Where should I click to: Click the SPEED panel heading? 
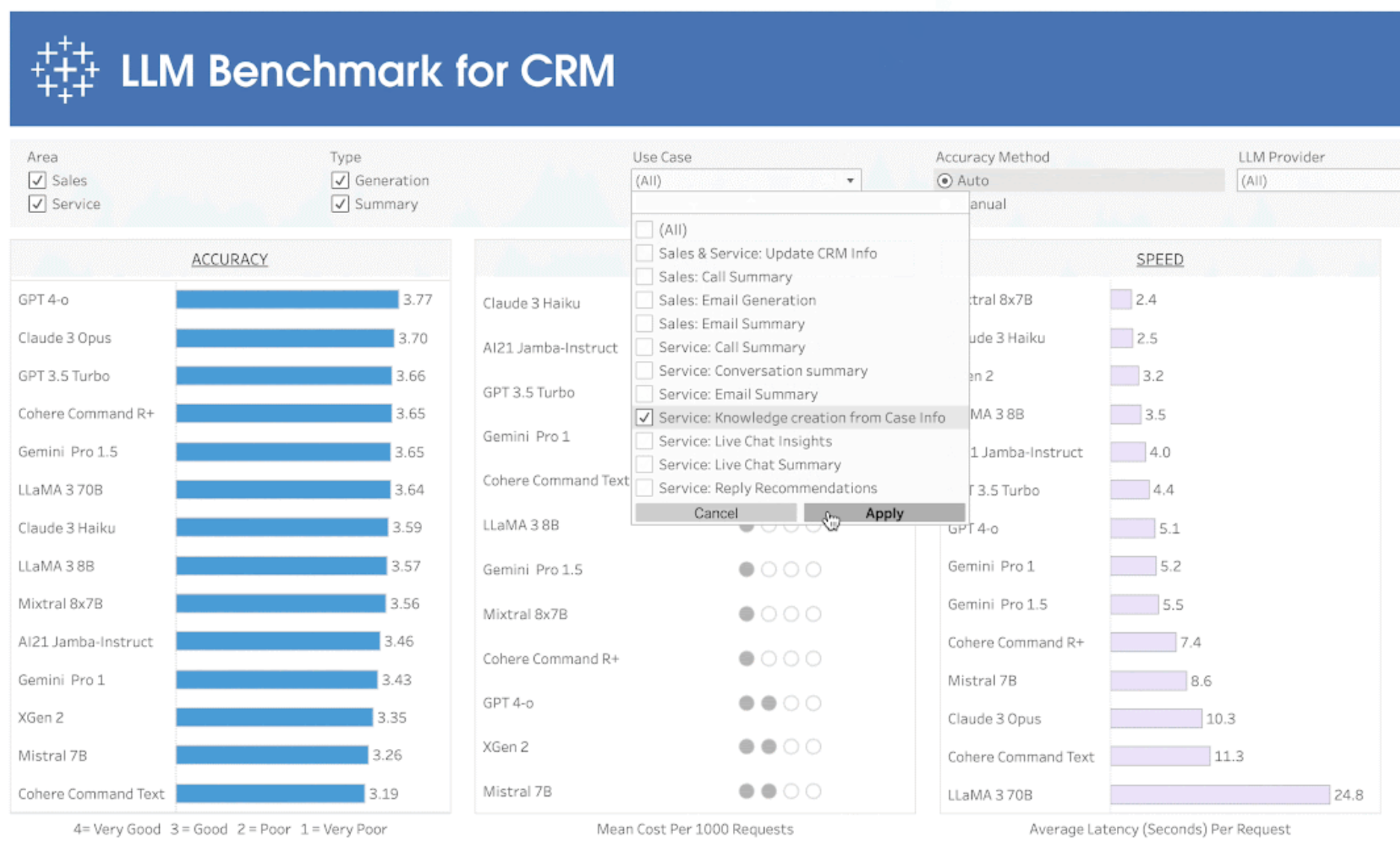(1159, 259)
